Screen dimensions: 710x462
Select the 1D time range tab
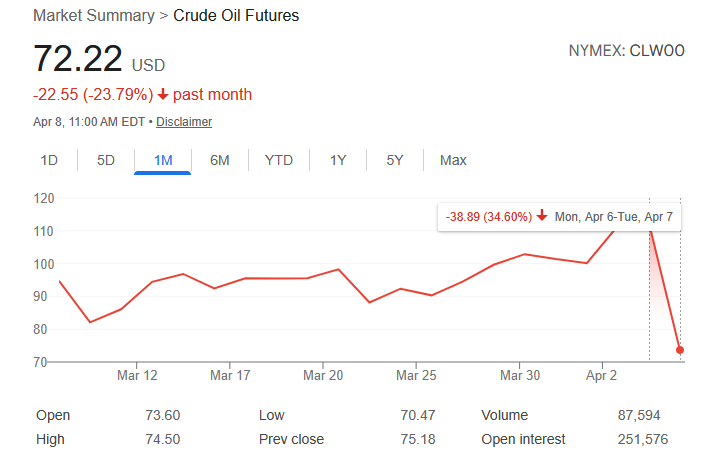[x=49, y=160]
